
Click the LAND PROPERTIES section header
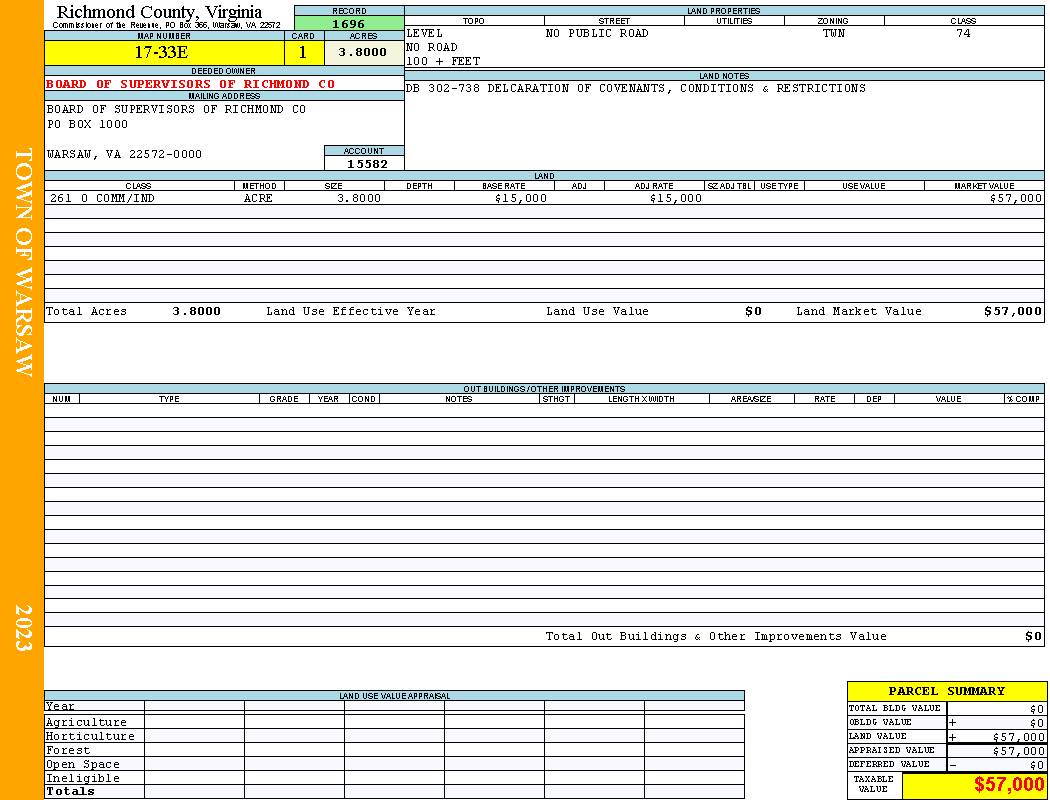point(724,11)
